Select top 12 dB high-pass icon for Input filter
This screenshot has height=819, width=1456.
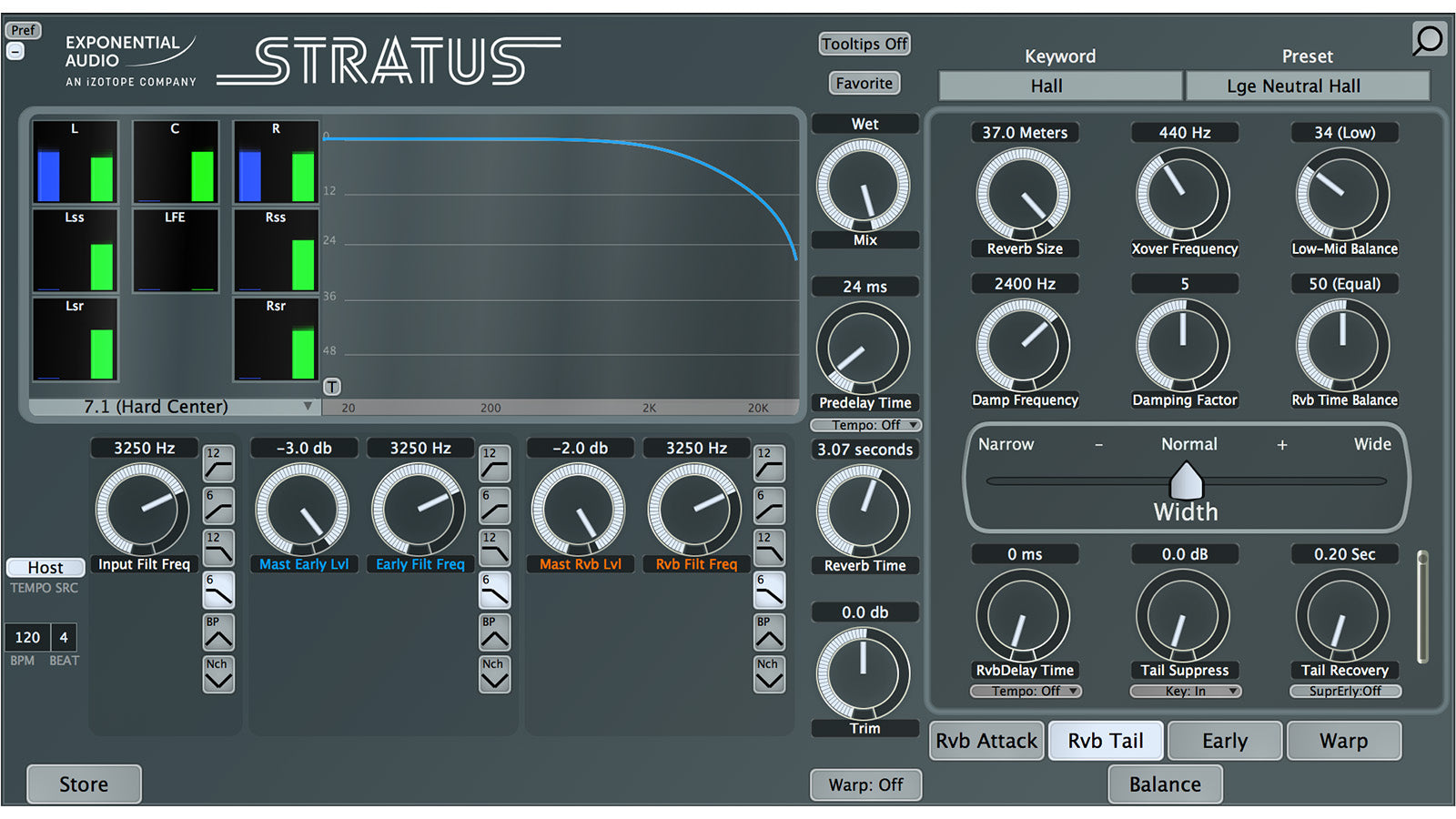[x=218, y=464]
